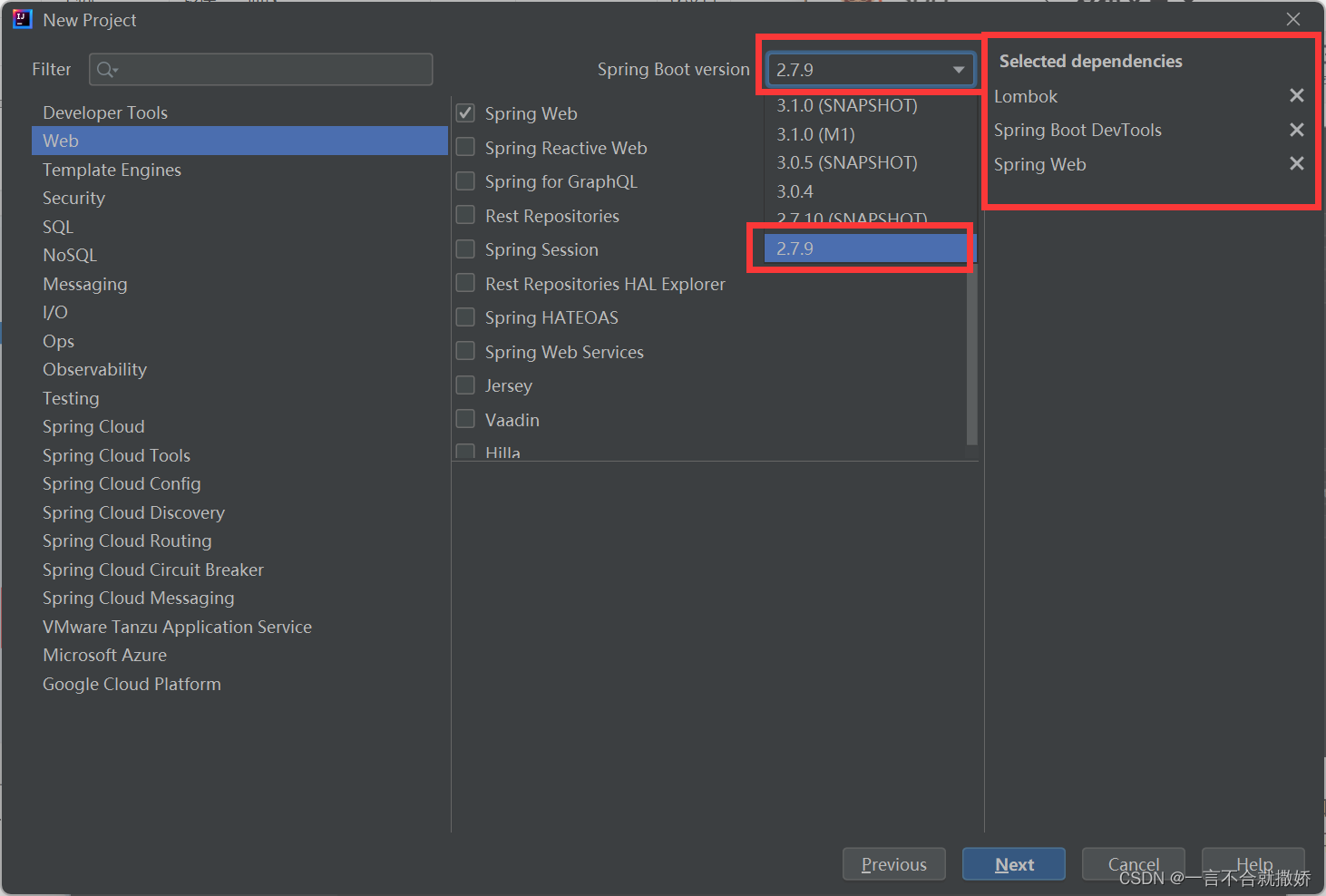This screenshot has width=1326, height=896.
Task: Check the Vaadin dependency
Action: click(465, 419)
